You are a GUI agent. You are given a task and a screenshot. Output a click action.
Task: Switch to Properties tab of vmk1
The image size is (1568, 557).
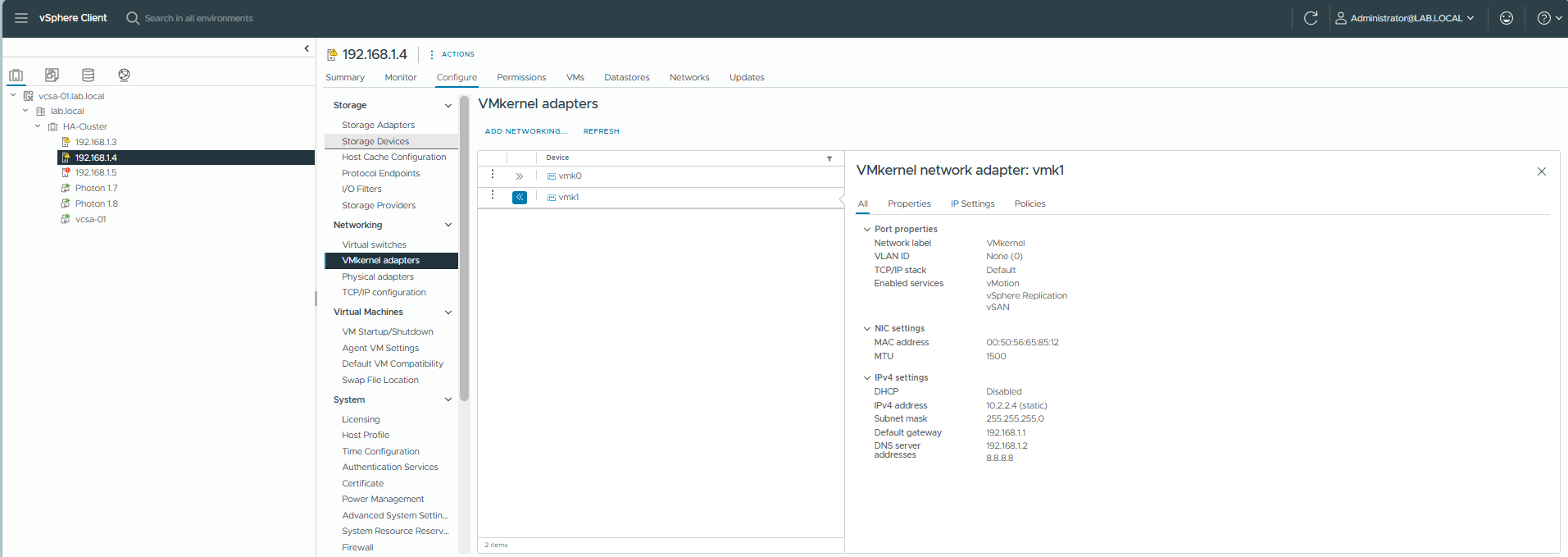(909, 203)
